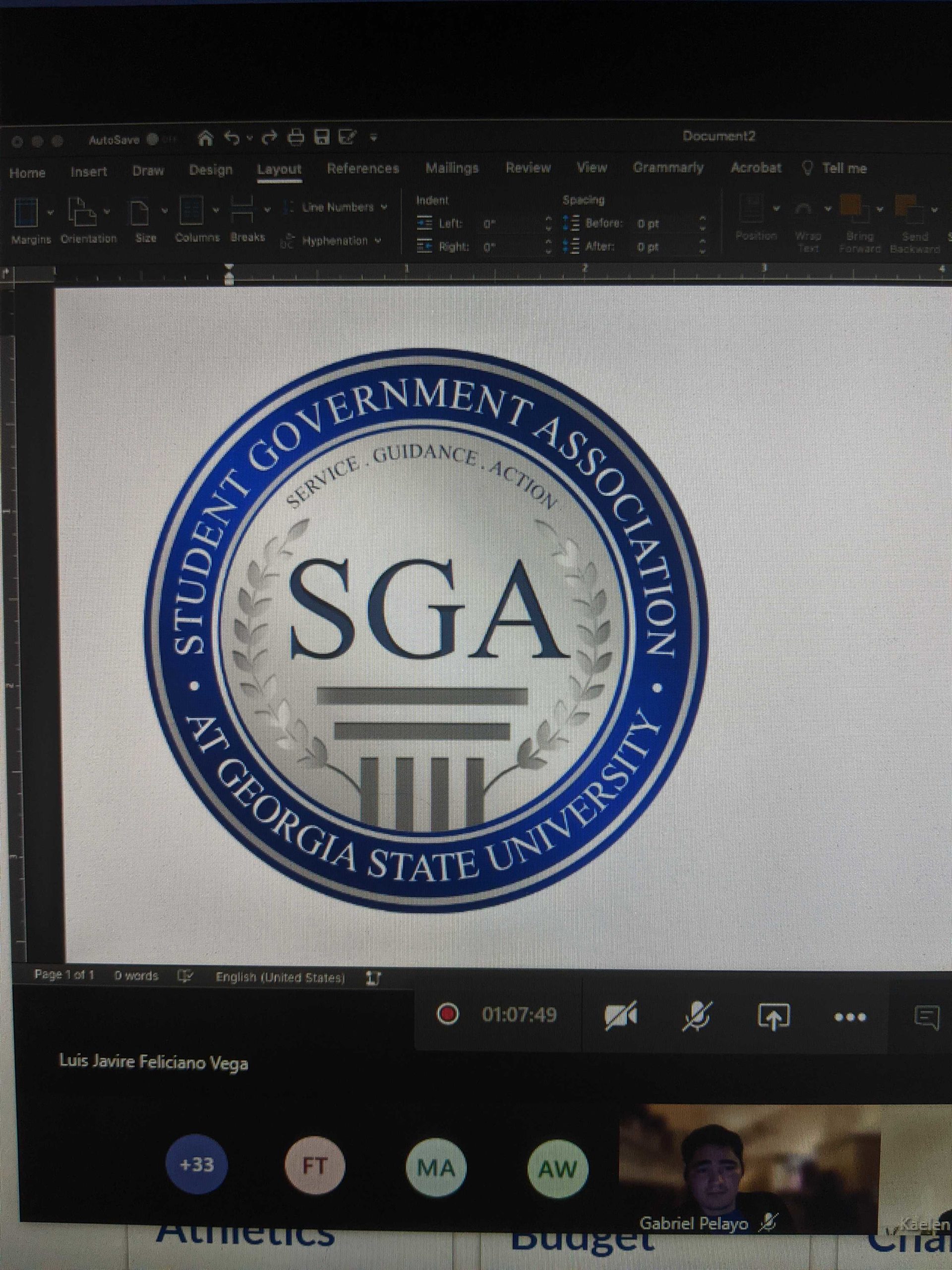This screenshot has width=952, height=1270.
Task: Click the Home icon in the quick access toolbar
Action: click(206, 138)
